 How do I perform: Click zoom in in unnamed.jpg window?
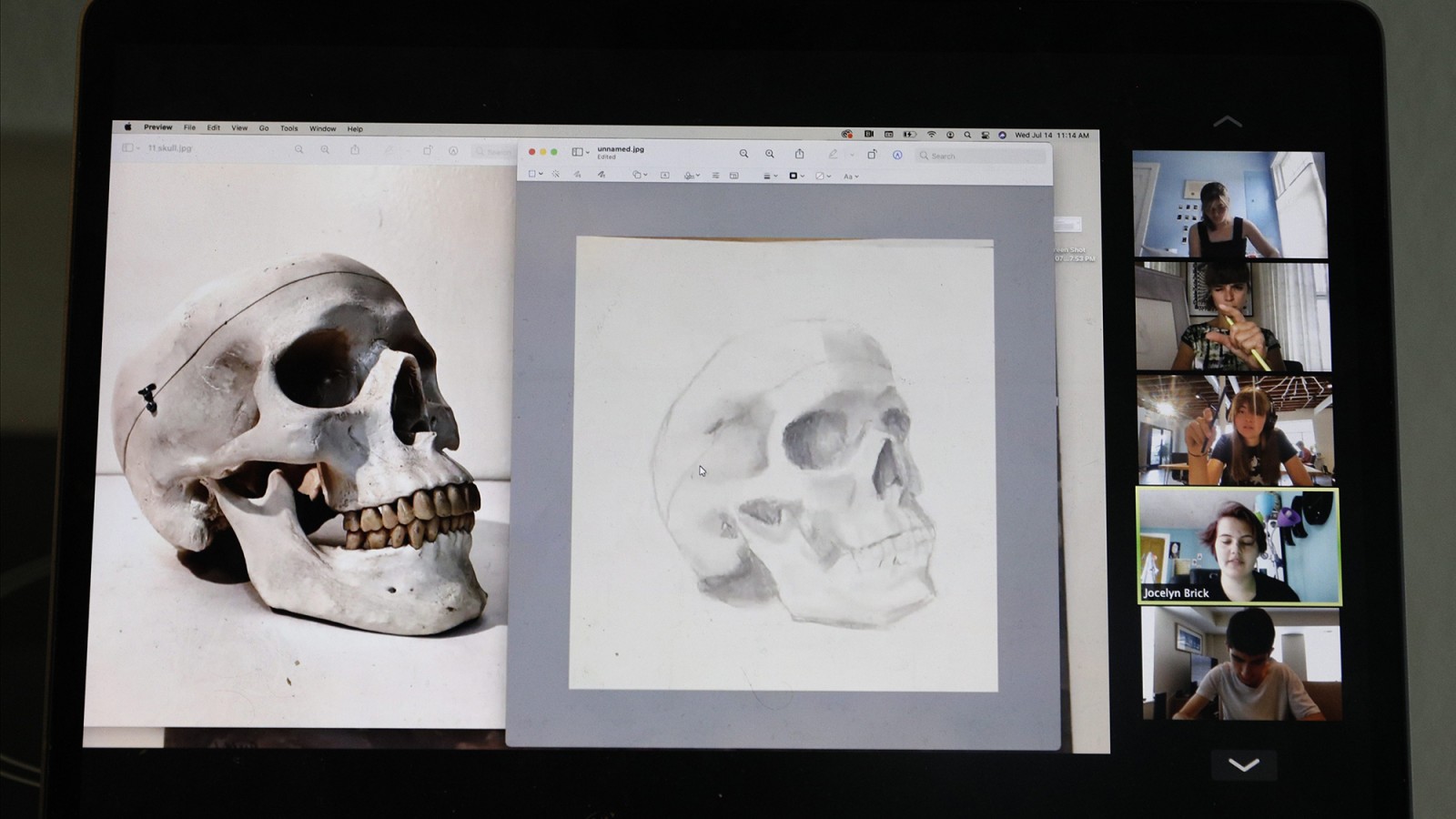pos(770,155)
